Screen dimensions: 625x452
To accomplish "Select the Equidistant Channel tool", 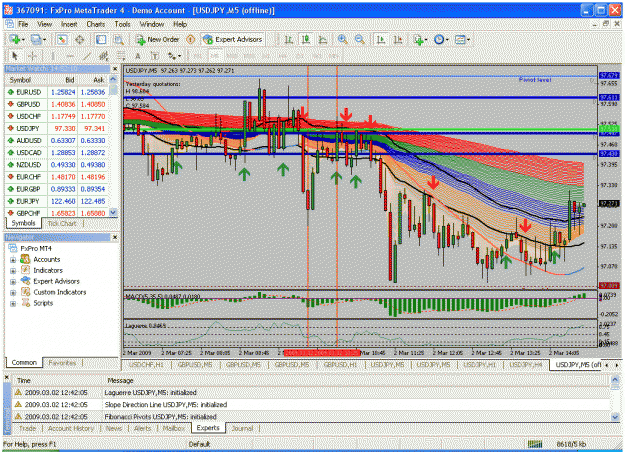I will (x=104, y=56).
